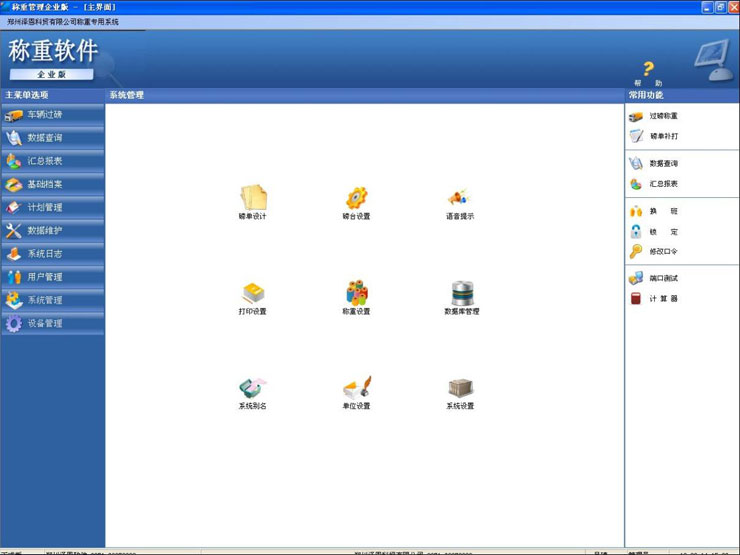Viewport: 740px width, 555px height.
Task: Select 设备管理 in main menu
Action: point(52,323)
